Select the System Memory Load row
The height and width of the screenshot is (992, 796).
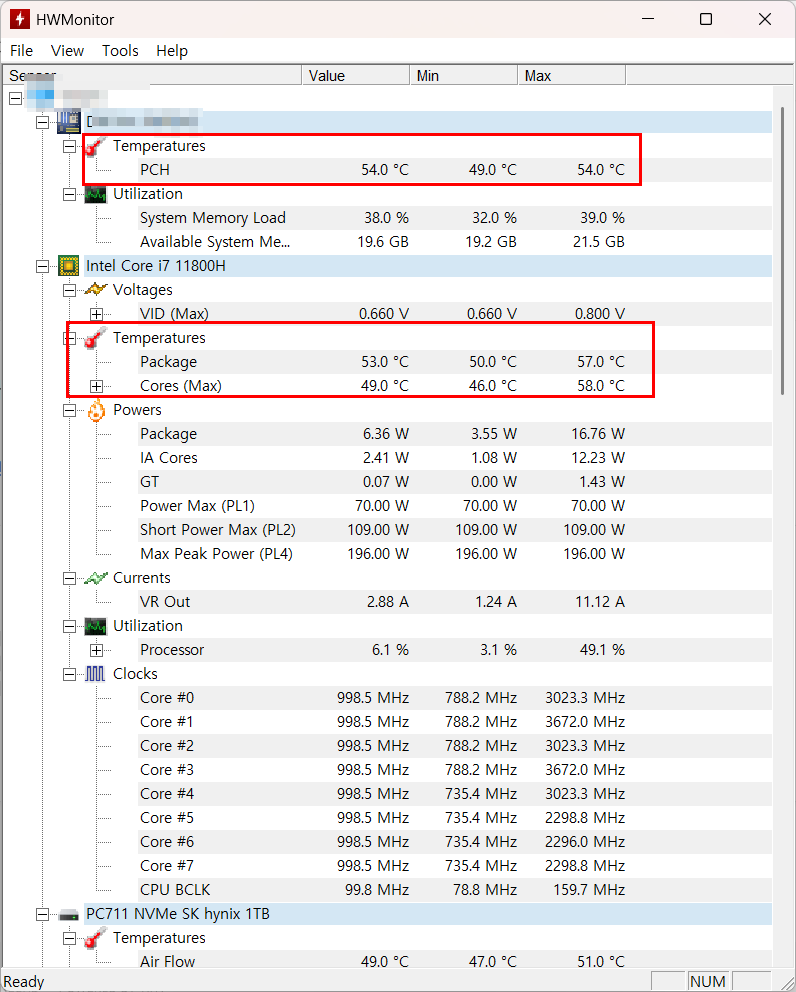(x=454, y=218)
